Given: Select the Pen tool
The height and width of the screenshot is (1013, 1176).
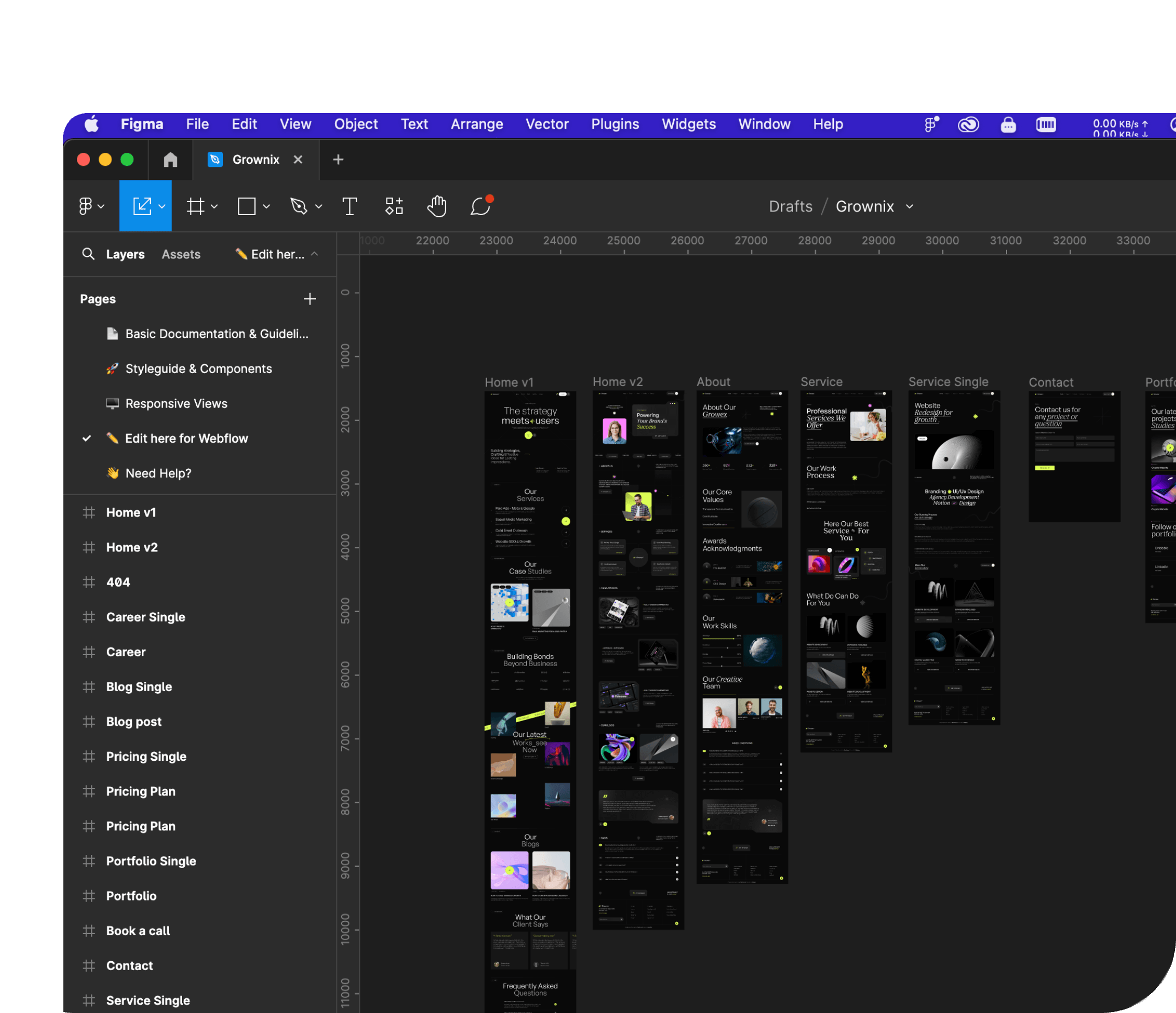Looking at the screenshot, I should [299, 206].
